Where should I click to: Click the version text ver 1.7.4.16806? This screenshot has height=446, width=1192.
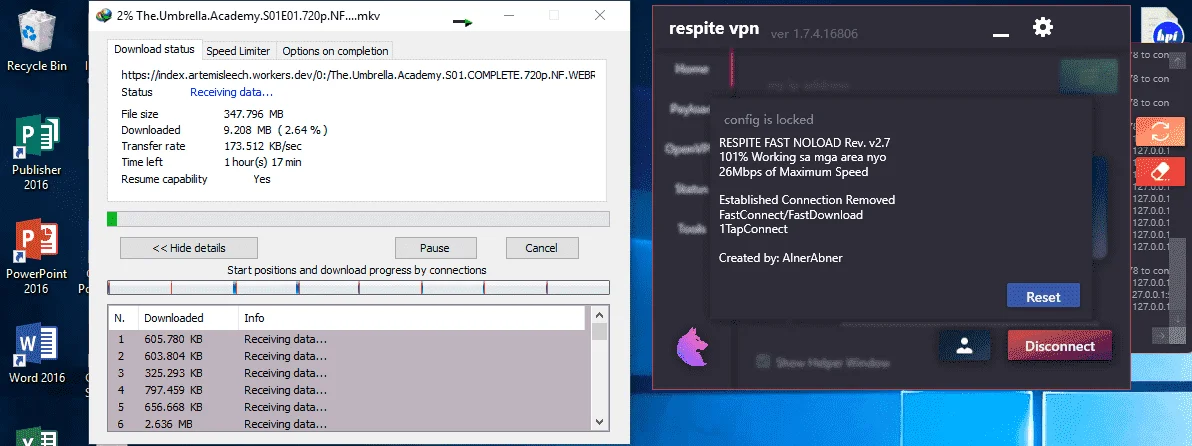pyautogui.click(x=814, y=34)
